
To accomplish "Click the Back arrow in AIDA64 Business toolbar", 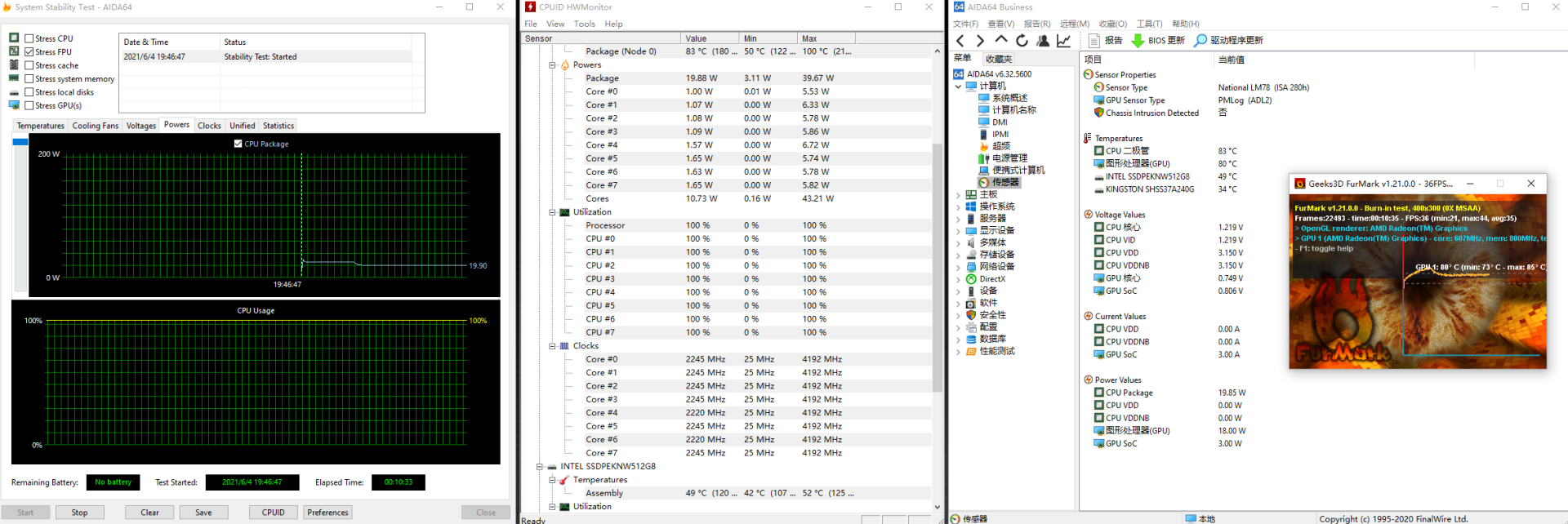I will [x=960, y=40].
